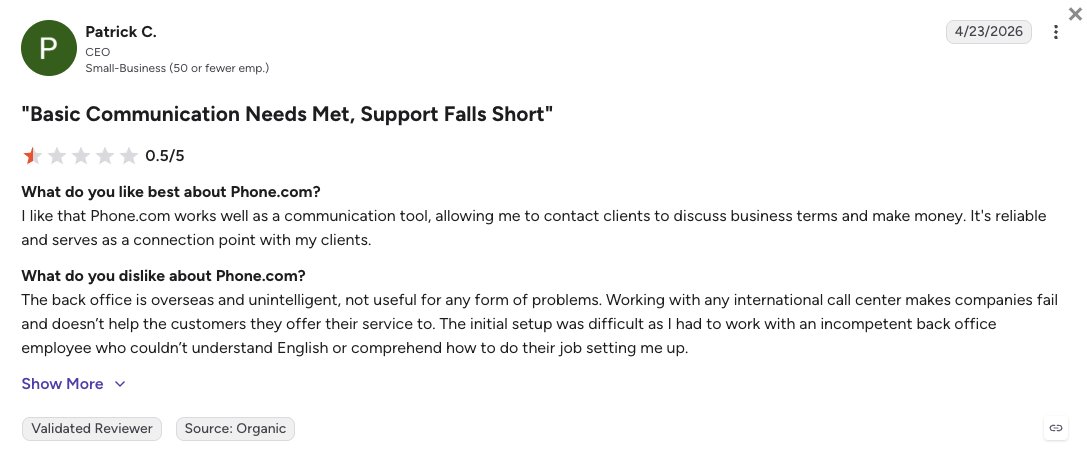Screen dimensions: 1087x453
Task: Click the fifth gray rating star
Action: click(x=128, y=155)
